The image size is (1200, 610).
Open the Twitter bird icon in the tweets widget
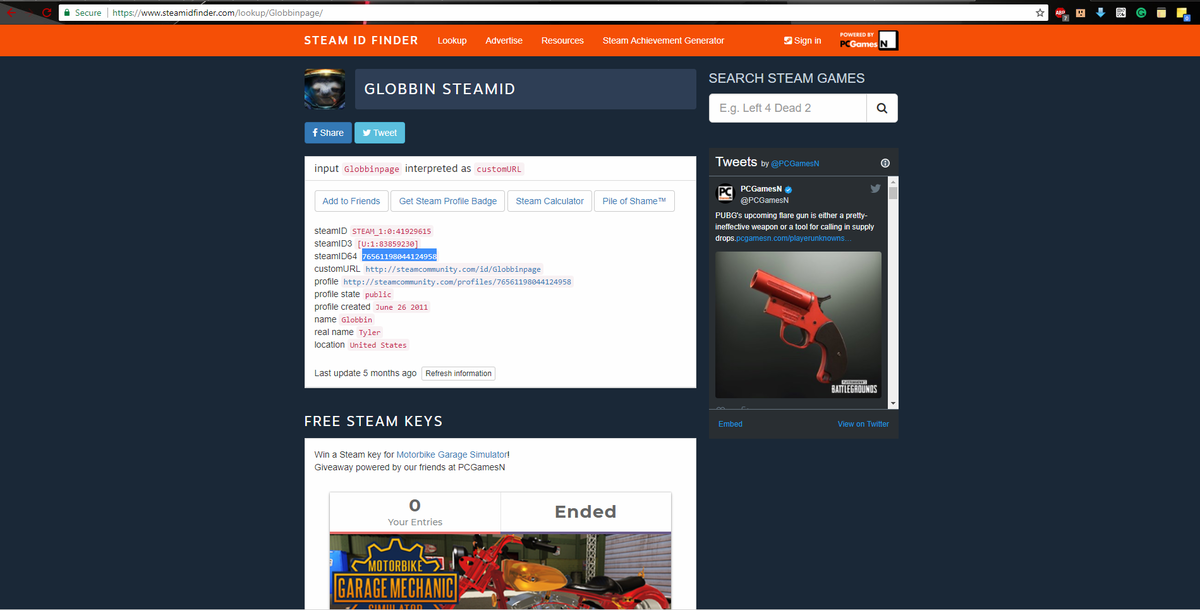(x=875, y=187)
